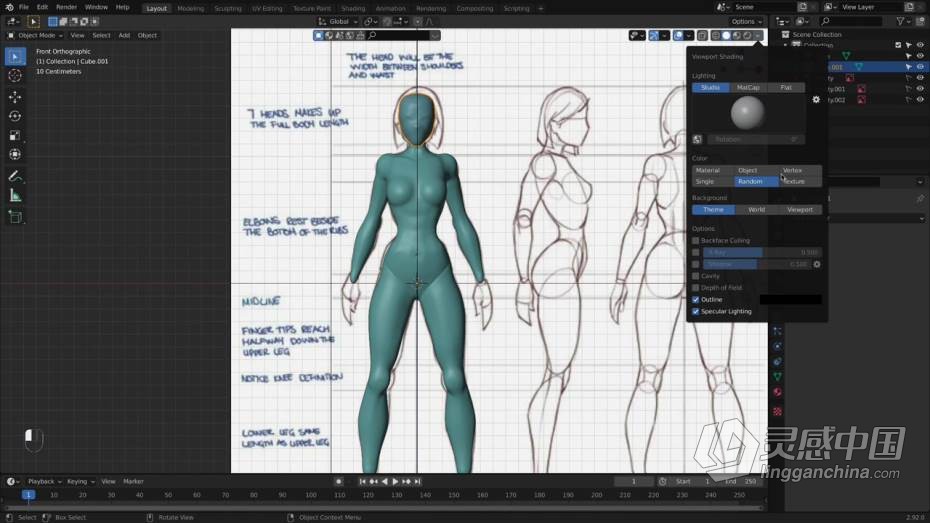The width and height of the screenshot is (930, 523).
Task: Open outliner filter funnel
Action: 900,21
